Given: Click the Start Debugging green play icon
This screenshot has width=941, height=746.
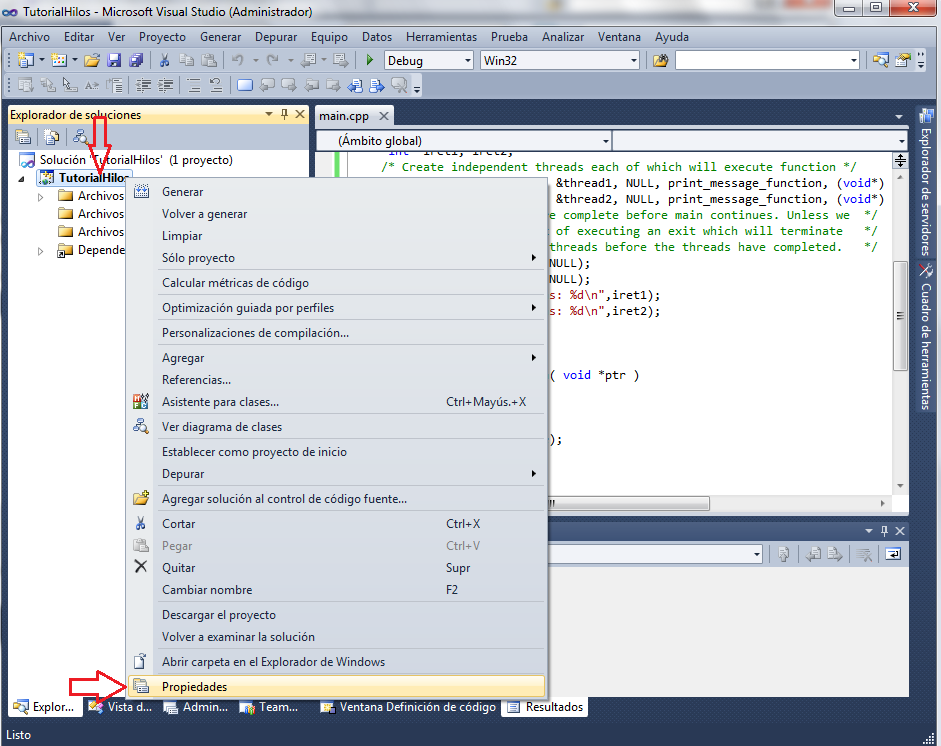Looking at the screenshot, I should pyautogui.click(x=370, y=61).
